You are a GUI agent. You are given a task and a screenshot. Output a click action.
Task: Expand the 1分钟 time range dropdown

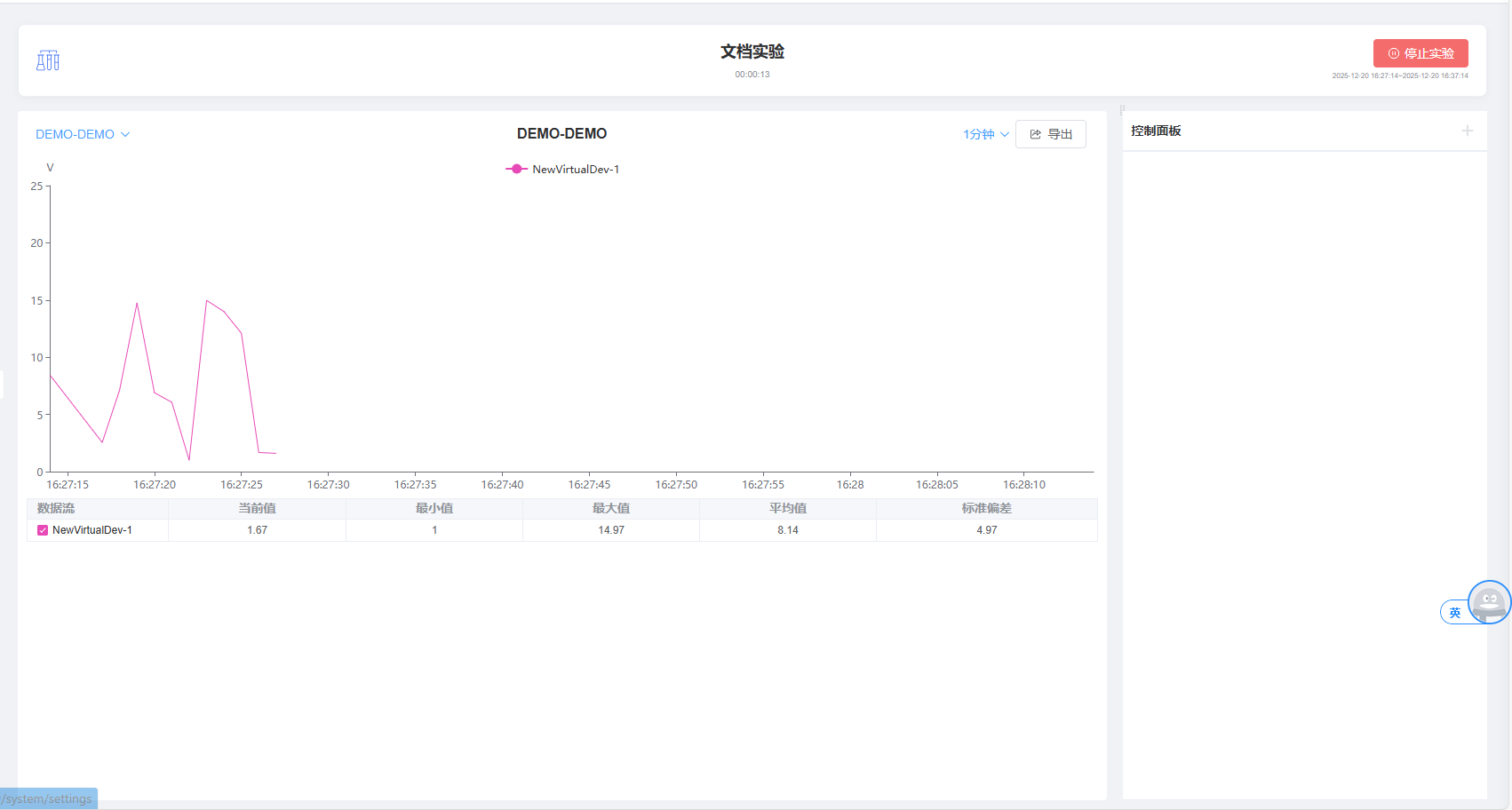(x=985, y=134)
